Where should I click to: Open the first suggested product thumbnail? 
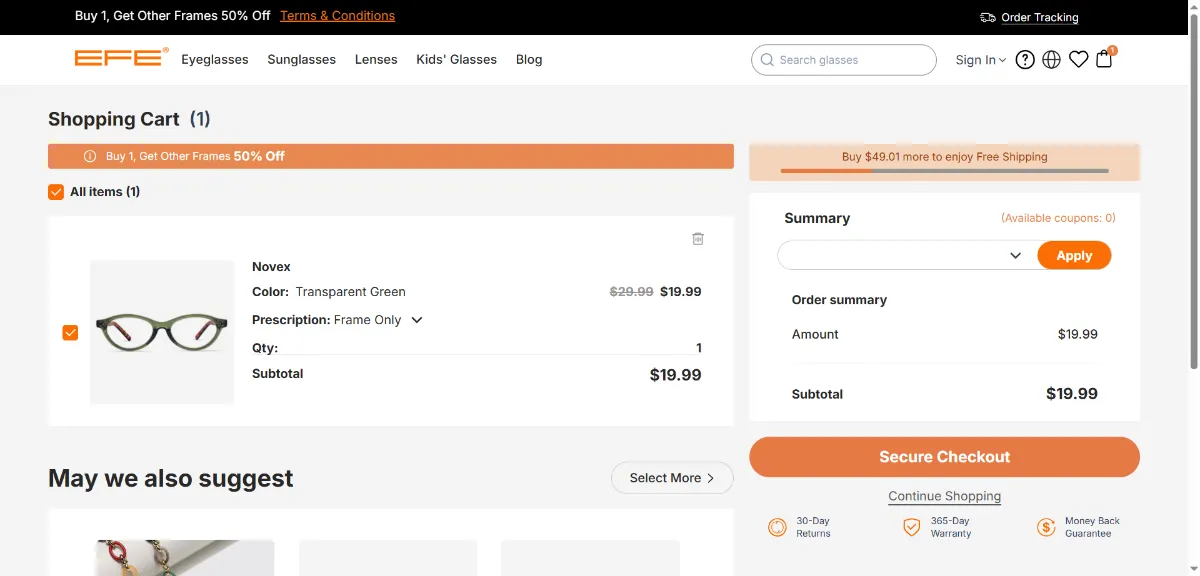point(185,558)
